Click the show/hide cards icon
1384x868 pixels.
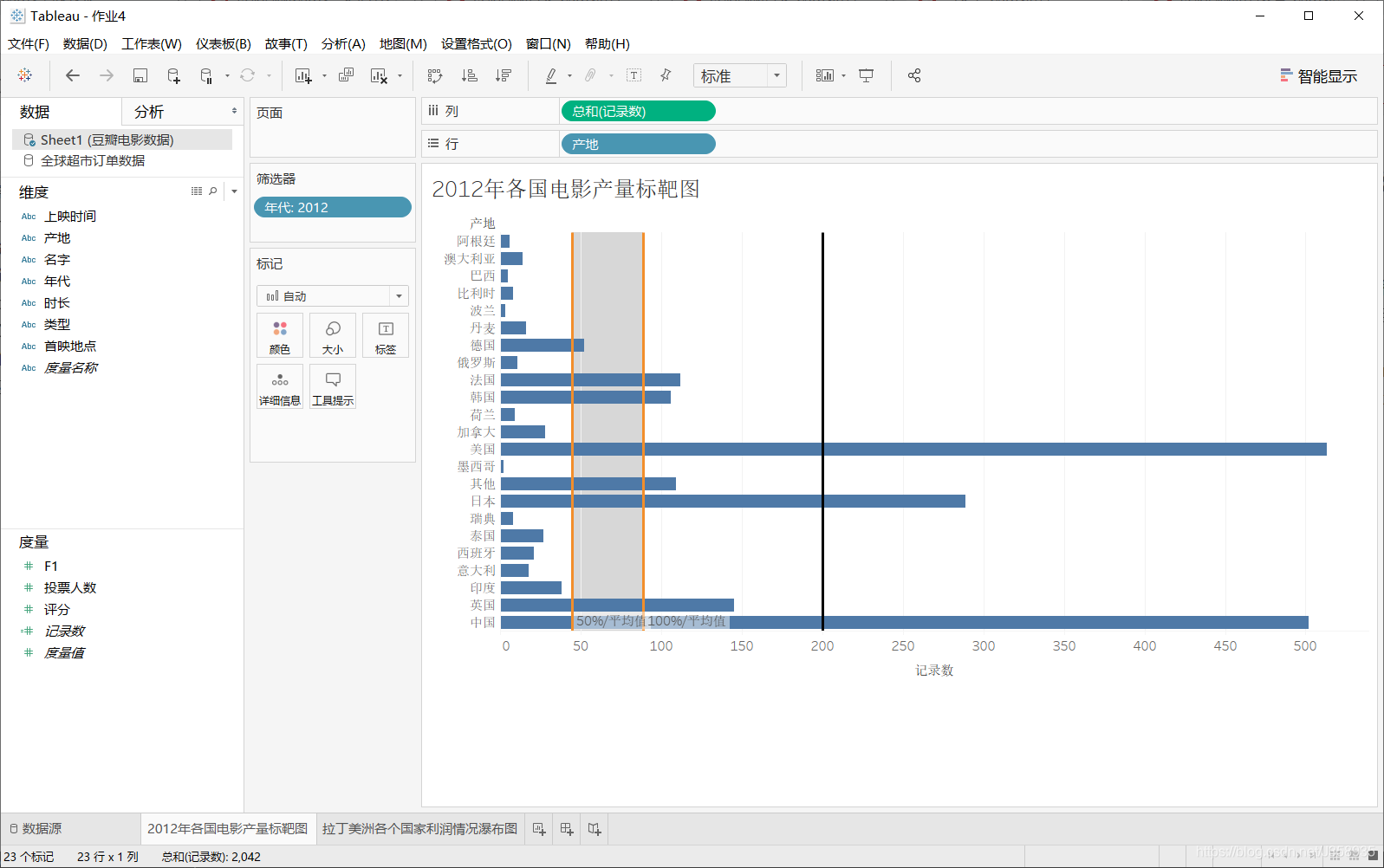[825, 75]
